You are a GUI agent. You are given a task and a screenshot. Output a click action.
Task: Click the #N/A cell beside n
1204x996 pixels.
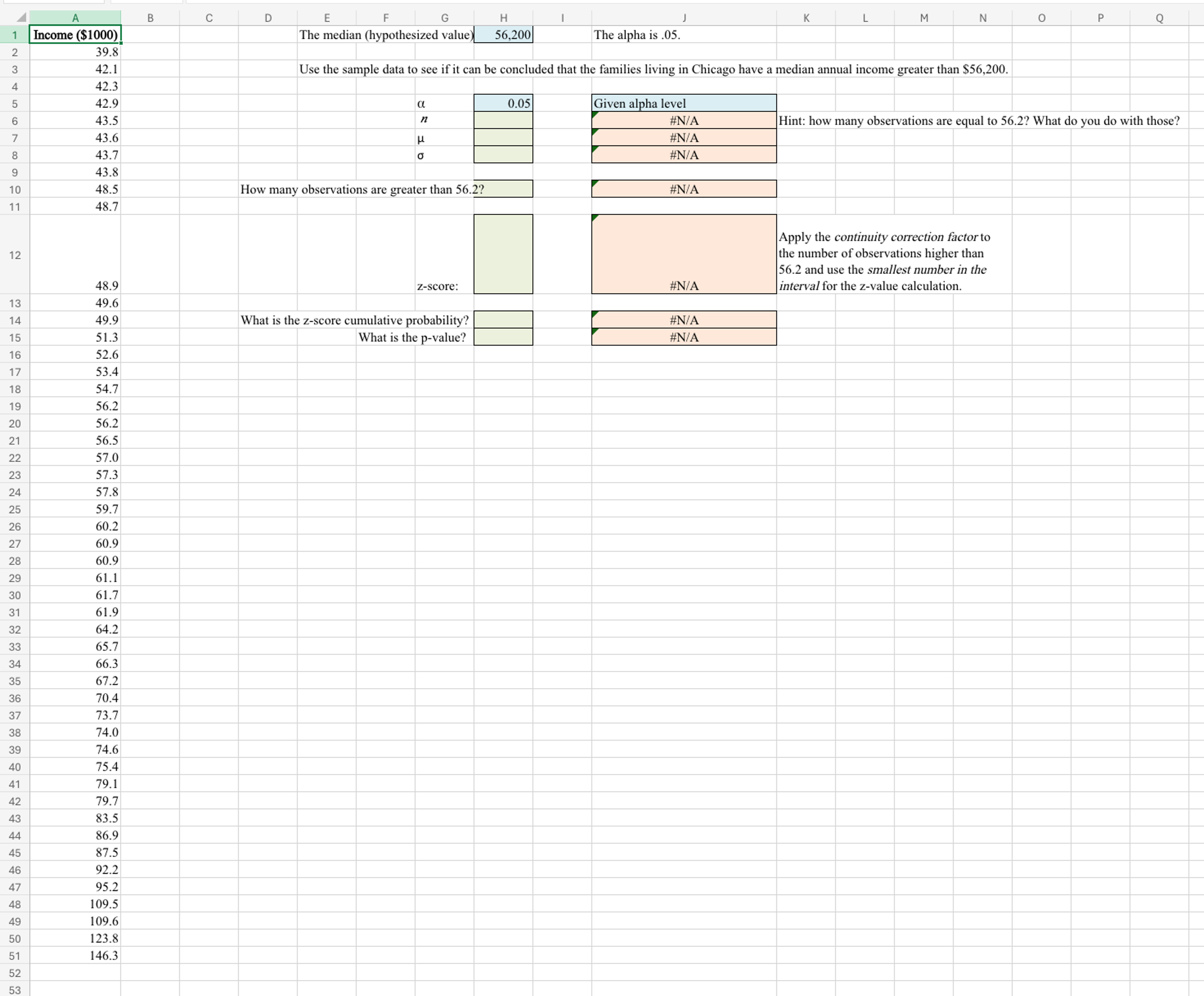coord(684,120)
